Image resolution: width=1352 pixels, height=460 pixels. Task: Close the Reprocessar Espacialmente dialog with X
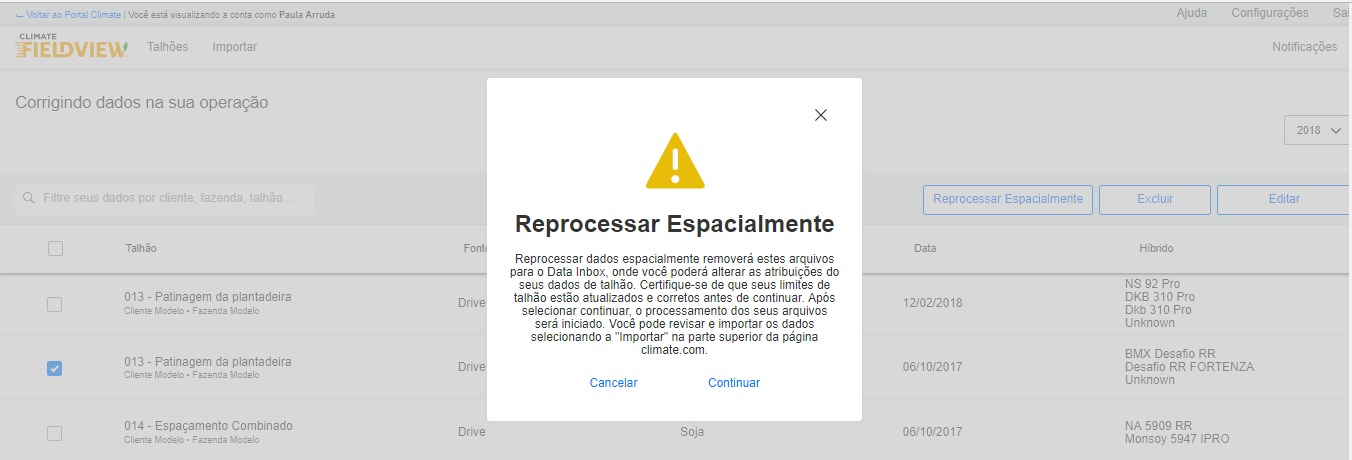pos(821,115)
